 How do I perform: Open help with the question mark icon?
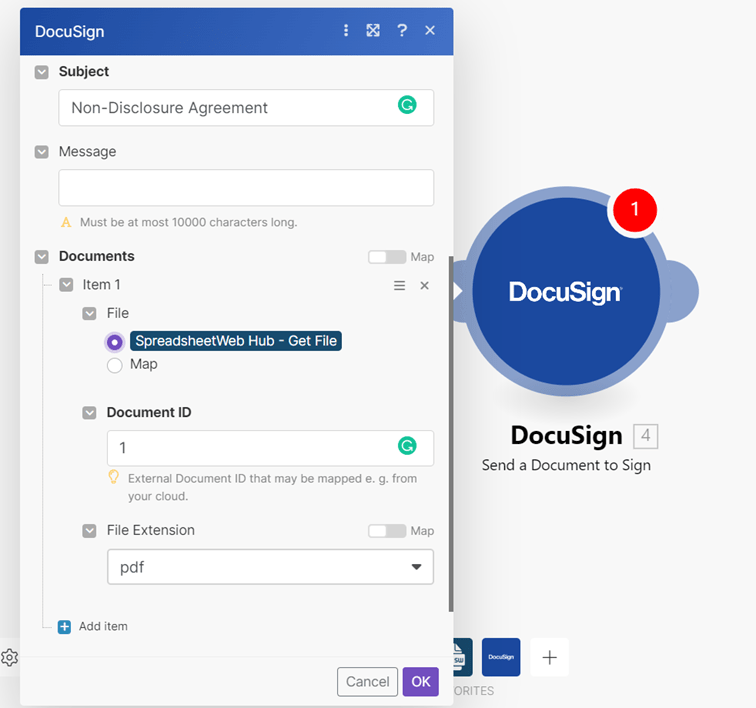point(402,31)
